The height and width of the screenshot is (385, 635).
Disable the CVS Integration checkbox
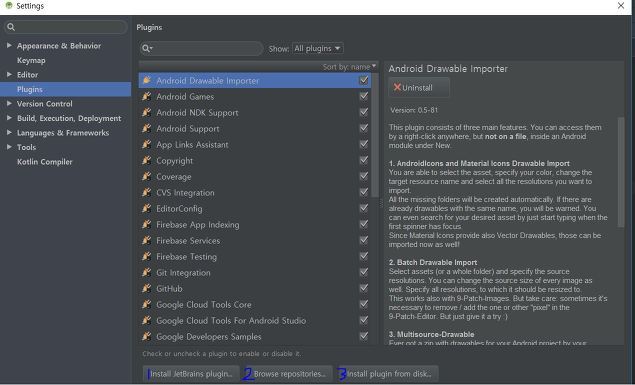pyautogui.click(x=364, y=192)
